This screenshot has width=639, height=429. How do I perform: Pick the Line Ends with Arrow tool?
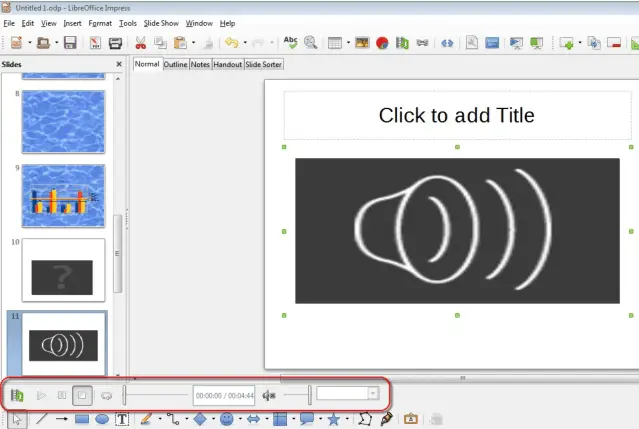click(x=62, y=419)
